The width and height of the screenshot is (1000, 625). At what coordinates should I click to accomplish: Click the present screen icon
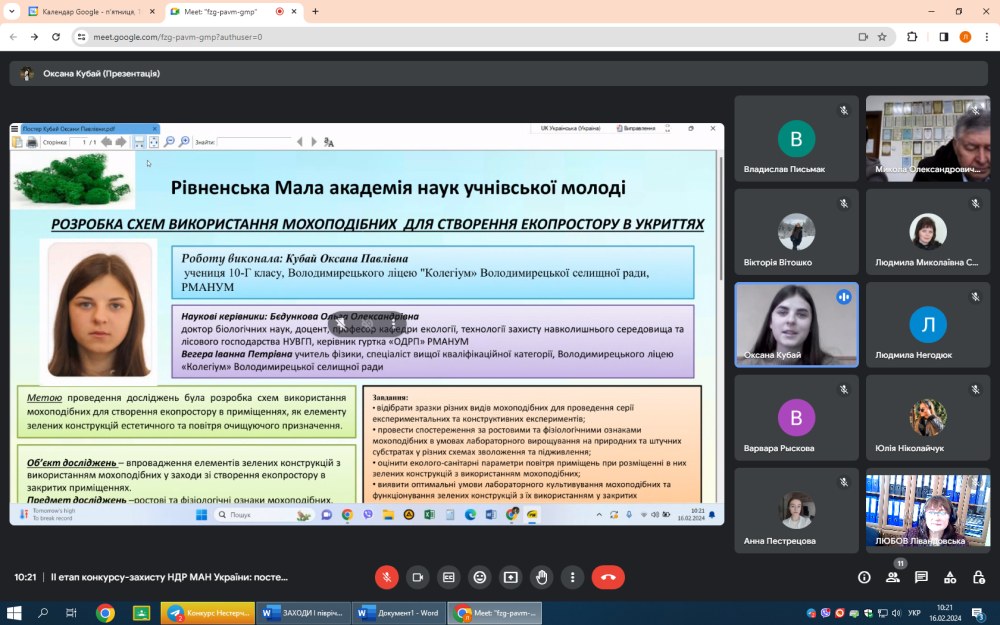tap(511, 577)
